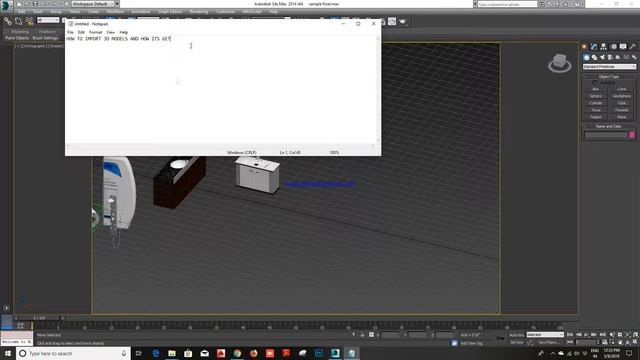Open the Graph Editors menu

(x=170, y=12)
